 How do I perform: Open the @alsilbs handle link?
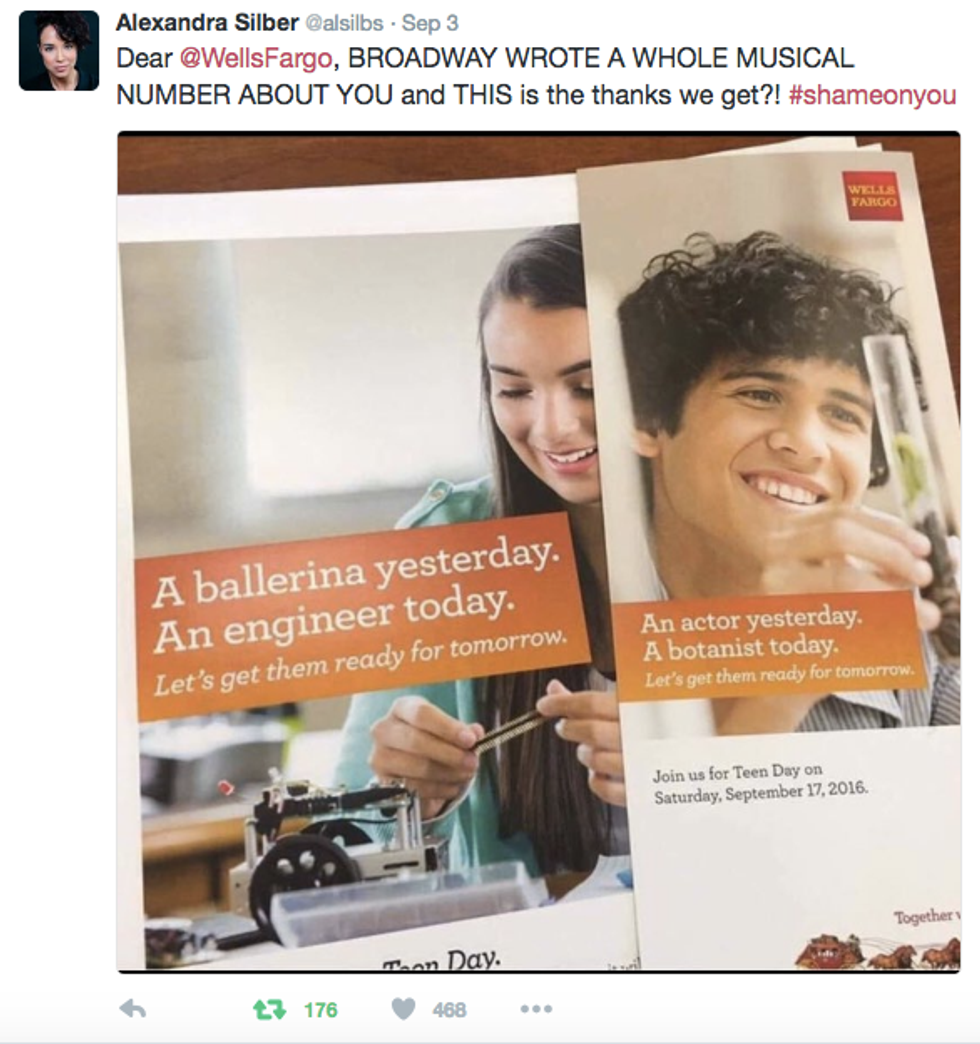point(344,23)
